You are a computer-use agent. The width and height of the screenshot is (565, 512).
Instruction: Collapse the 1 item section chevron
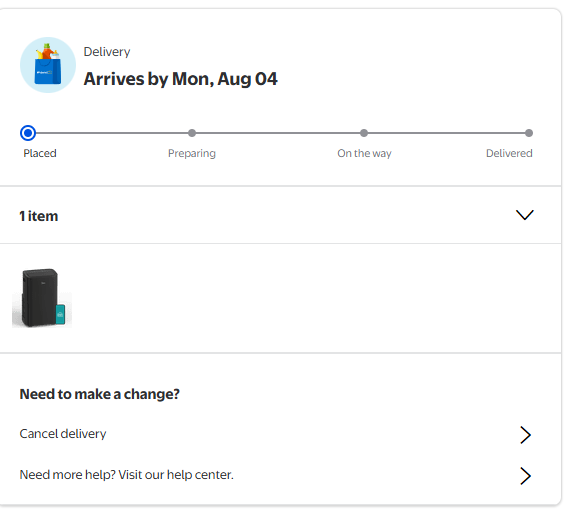point(524,215)
